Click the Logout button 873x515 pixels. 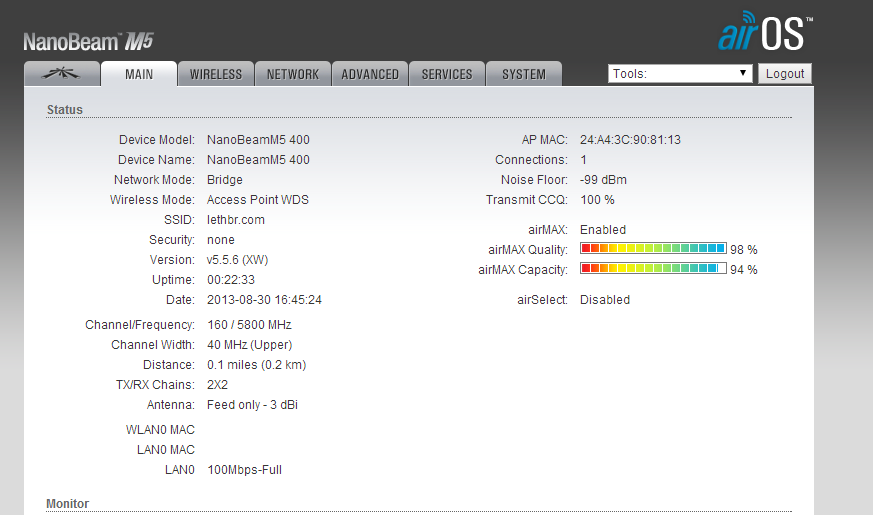click(785, 73)
